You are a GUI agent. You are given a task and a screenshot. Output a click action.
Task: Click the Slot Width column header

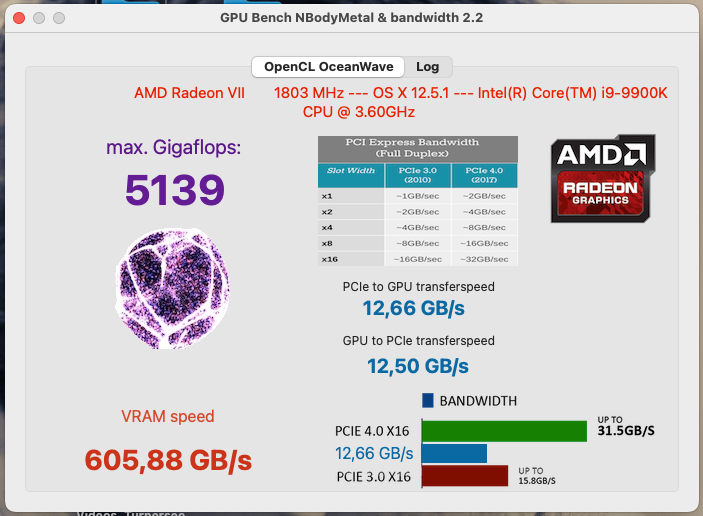point(351,175)
